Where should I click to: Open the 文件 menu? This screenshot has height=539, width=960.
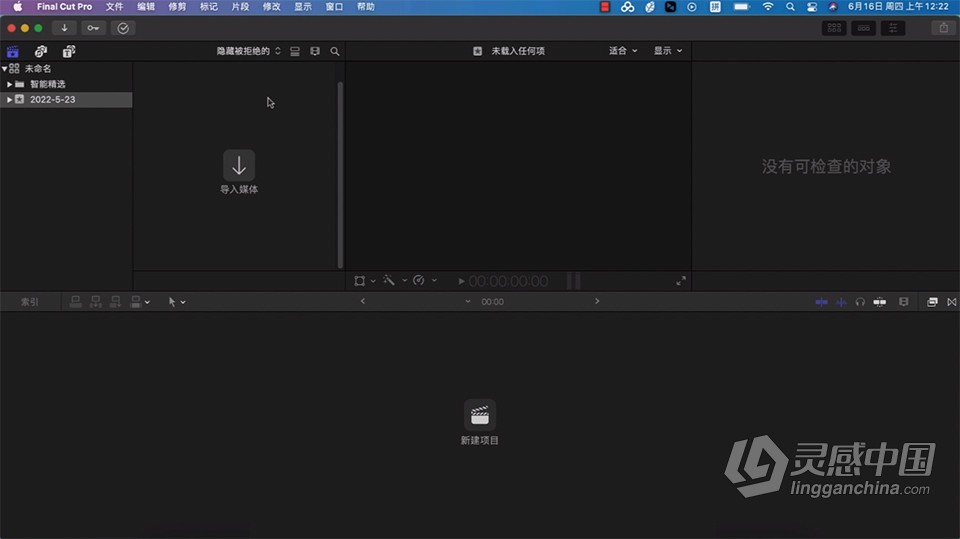pos(114,7)
